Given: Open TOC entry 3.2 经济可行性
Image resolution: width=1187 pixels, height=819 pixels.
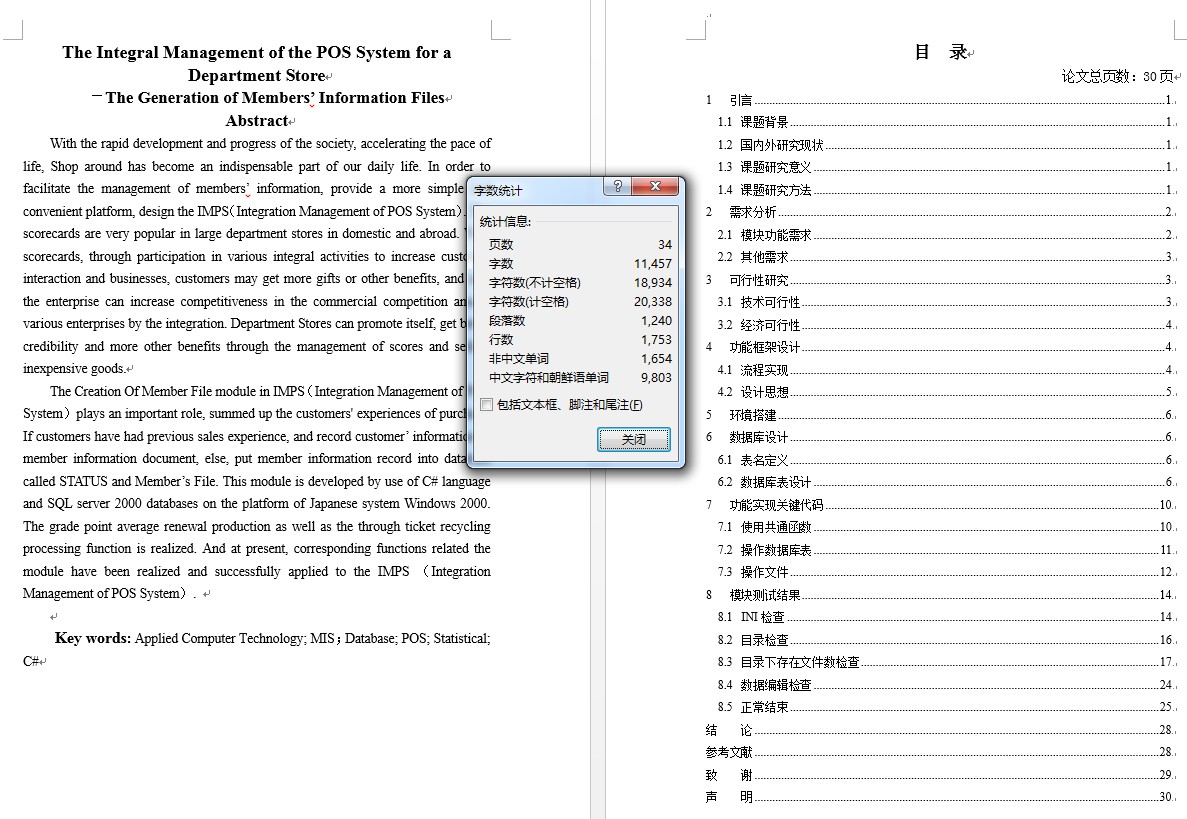Looking at the screenshot, I should [x=945, y=325].
